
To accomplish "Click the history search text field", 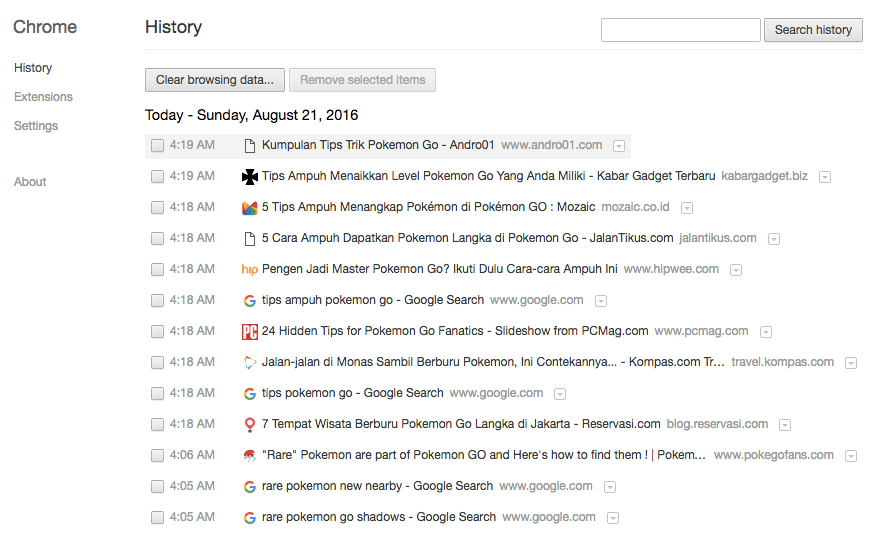I will [680, 30].
